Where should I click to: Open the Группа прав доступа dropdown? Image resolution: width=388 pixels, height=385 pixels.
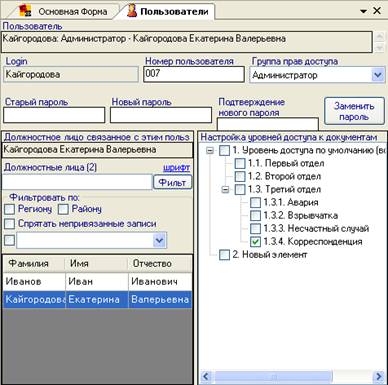378,75
